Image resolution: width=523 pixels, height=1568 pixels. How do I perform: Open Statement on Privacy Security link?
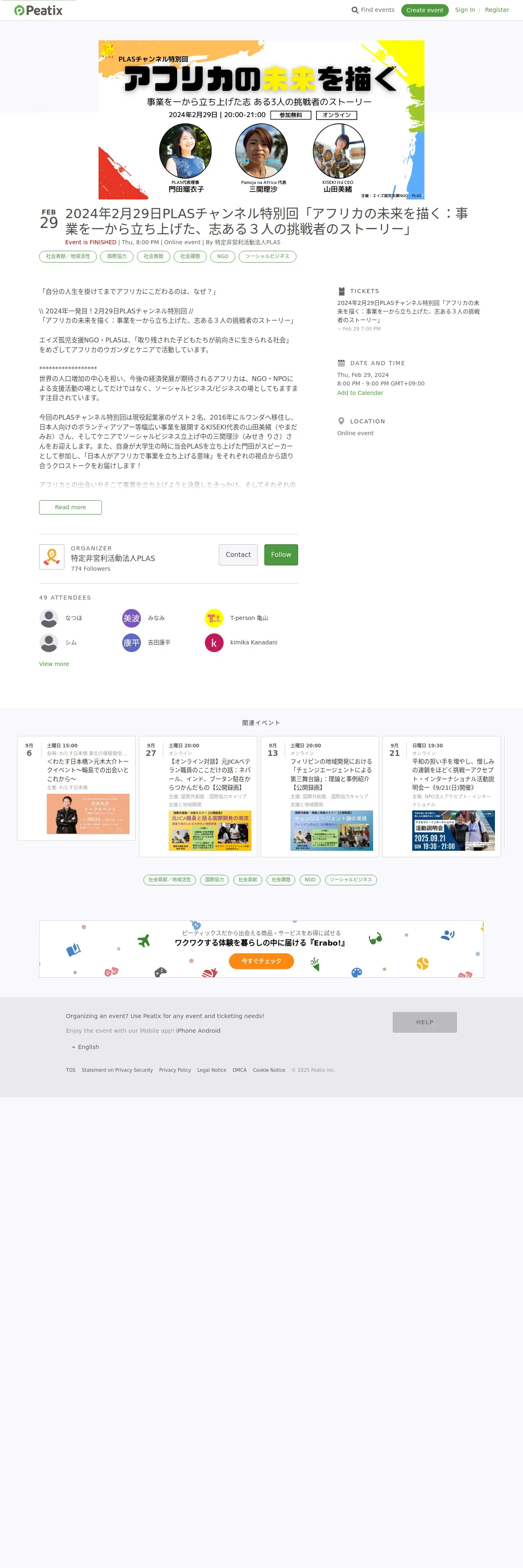(x=117, y=1070)
